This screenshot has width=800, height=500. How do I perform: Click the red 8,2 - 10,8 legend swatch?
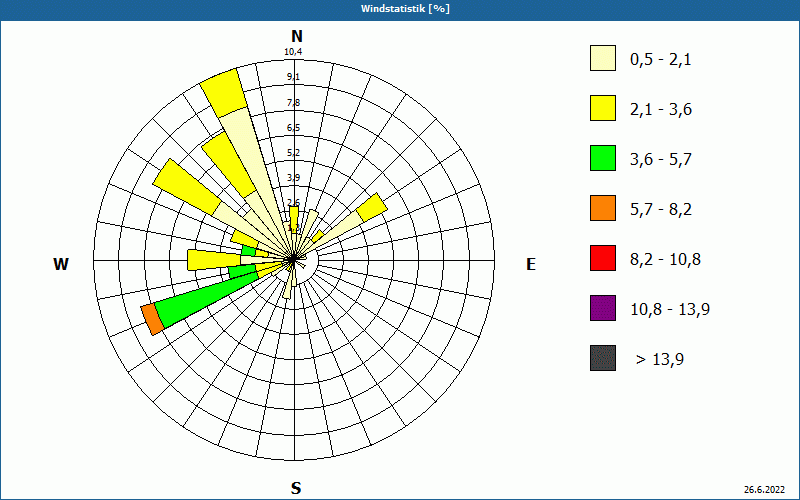coord(603,258)
